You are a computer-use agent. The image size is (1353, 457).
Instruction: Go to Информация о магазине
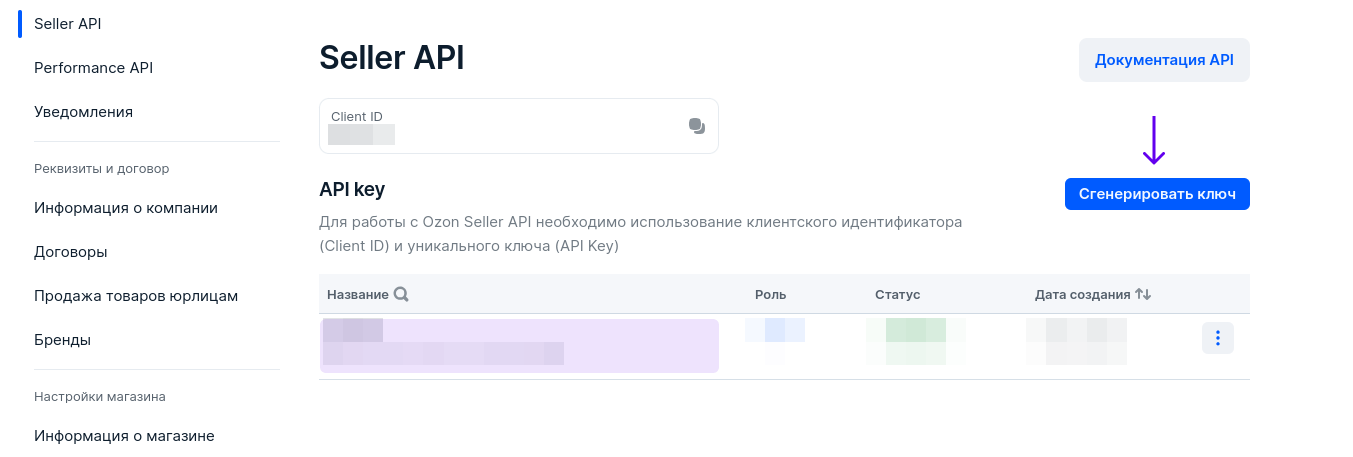(x=124, y=436)
